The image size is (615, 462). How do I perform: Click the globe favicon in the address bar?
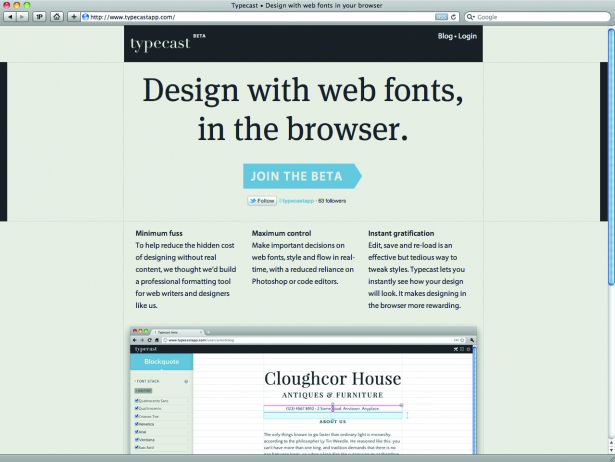click(86, 17)
